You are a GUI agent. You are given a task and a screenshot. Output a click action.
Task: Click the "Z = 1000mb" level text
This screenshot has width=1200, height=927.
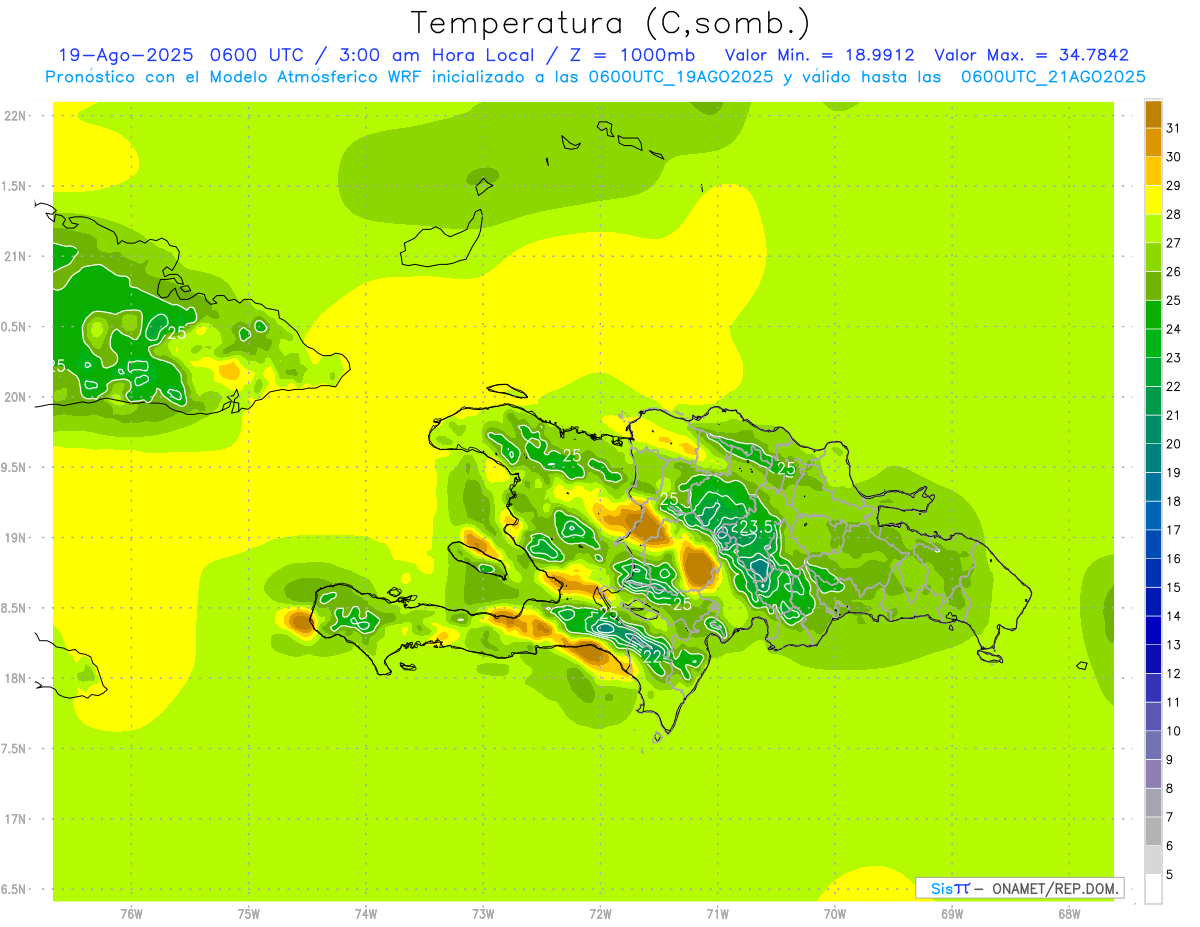point(631,55)
